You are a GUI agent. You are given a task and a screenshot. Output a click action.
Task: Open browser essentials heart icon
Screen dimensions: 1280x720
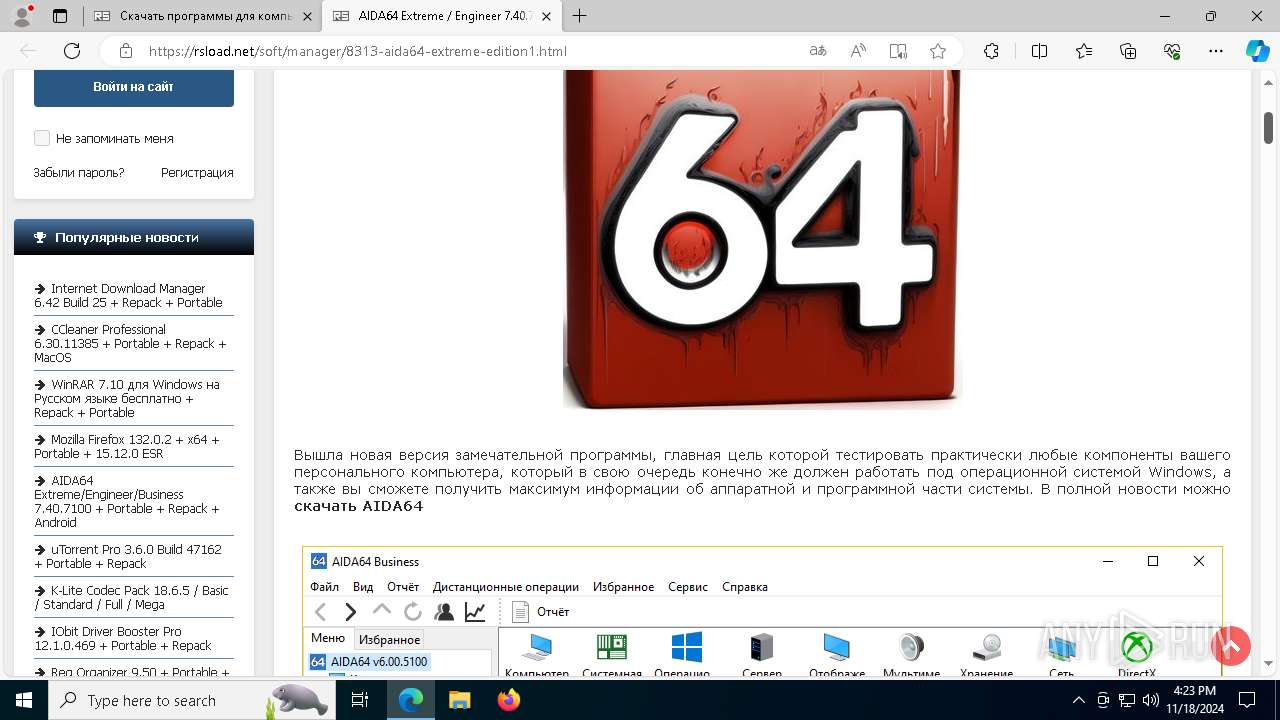1172,51
